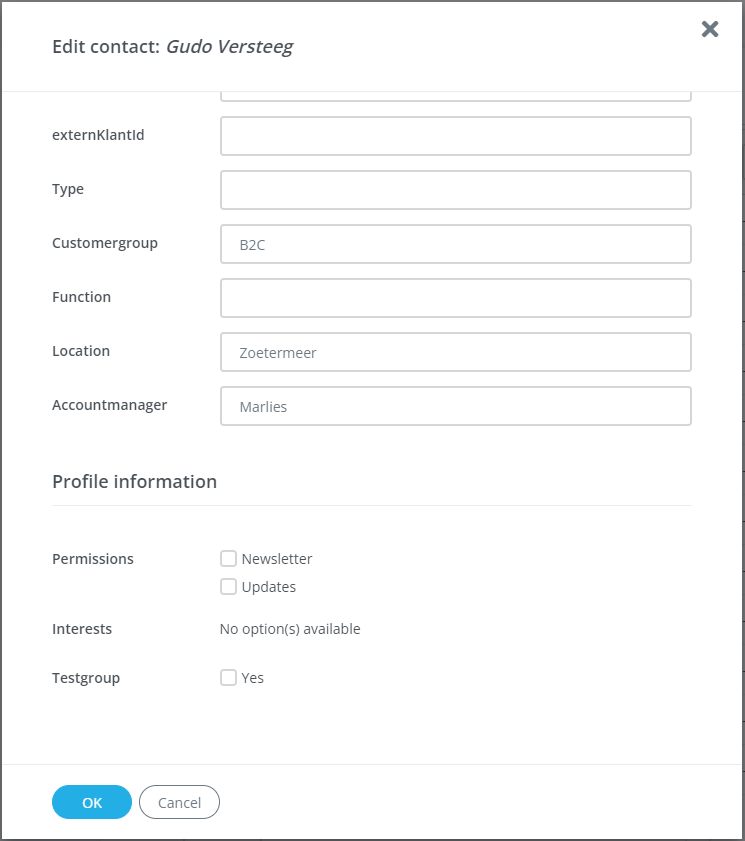Click the Profile information heading

134,481
